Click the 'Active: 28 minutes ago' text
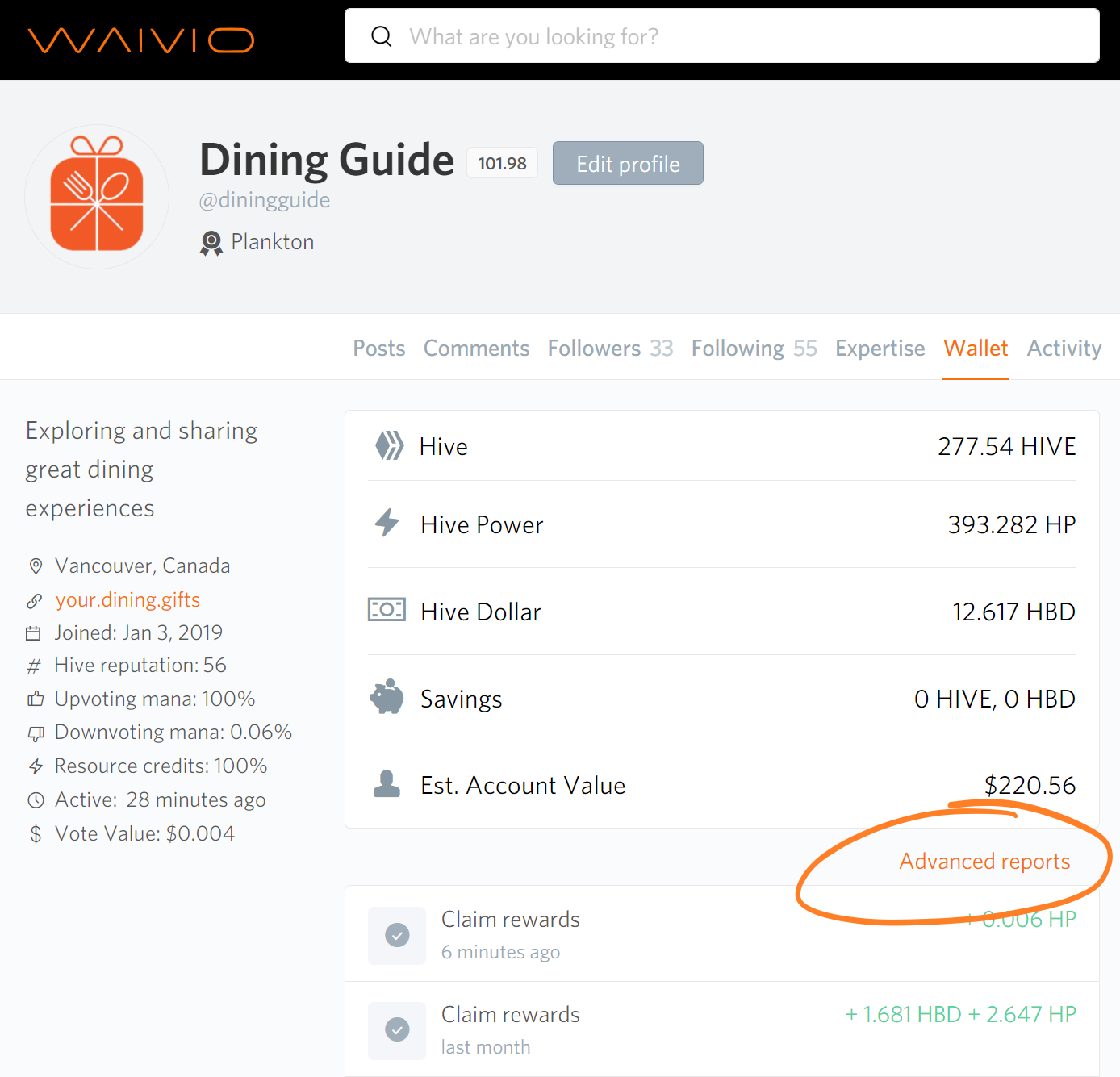Image resolution: width=1120 pixels, height=1077 pixels. 161,799
